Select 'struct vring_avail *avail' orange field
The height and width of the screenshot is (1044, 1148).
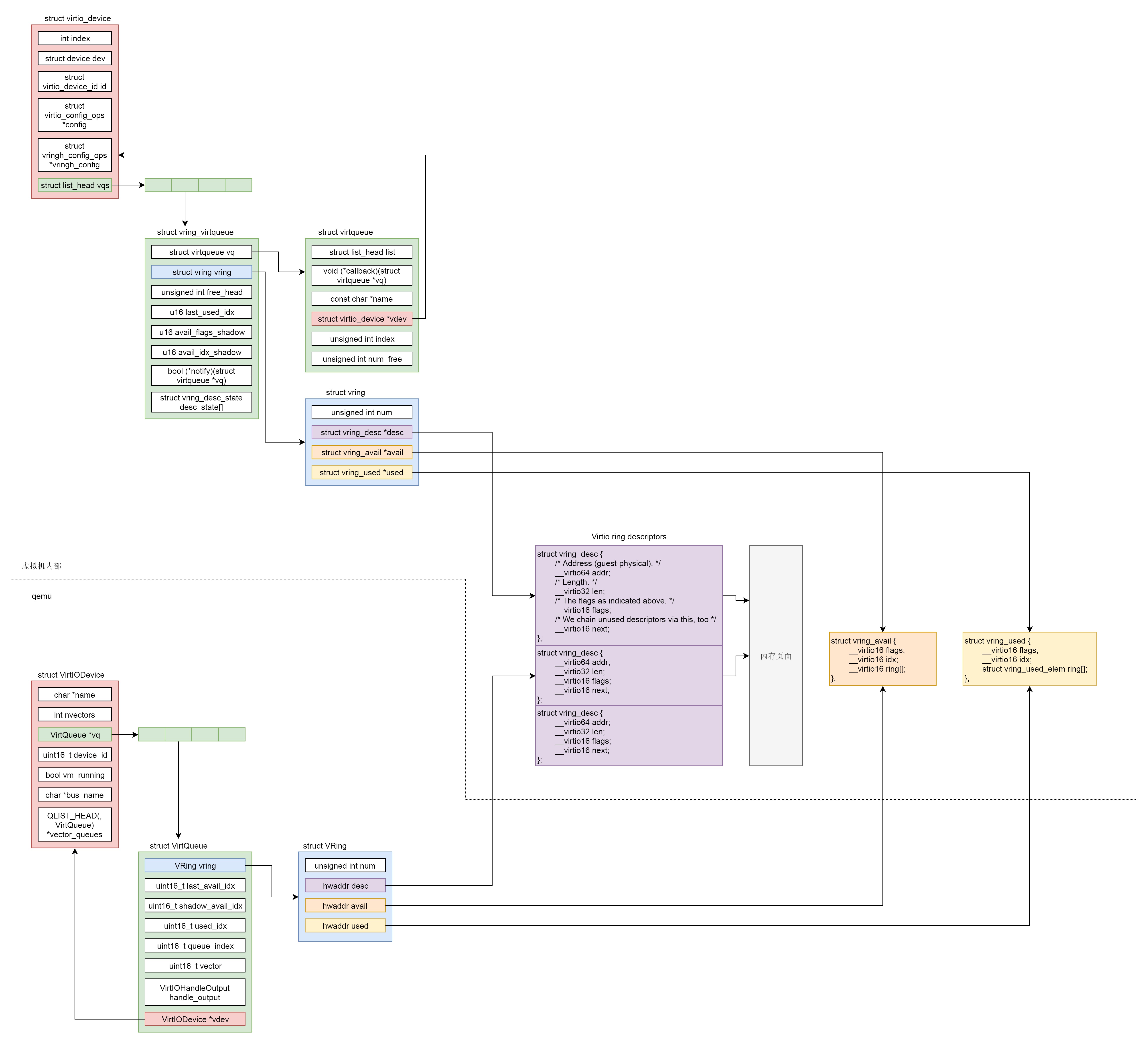point(362,452)
